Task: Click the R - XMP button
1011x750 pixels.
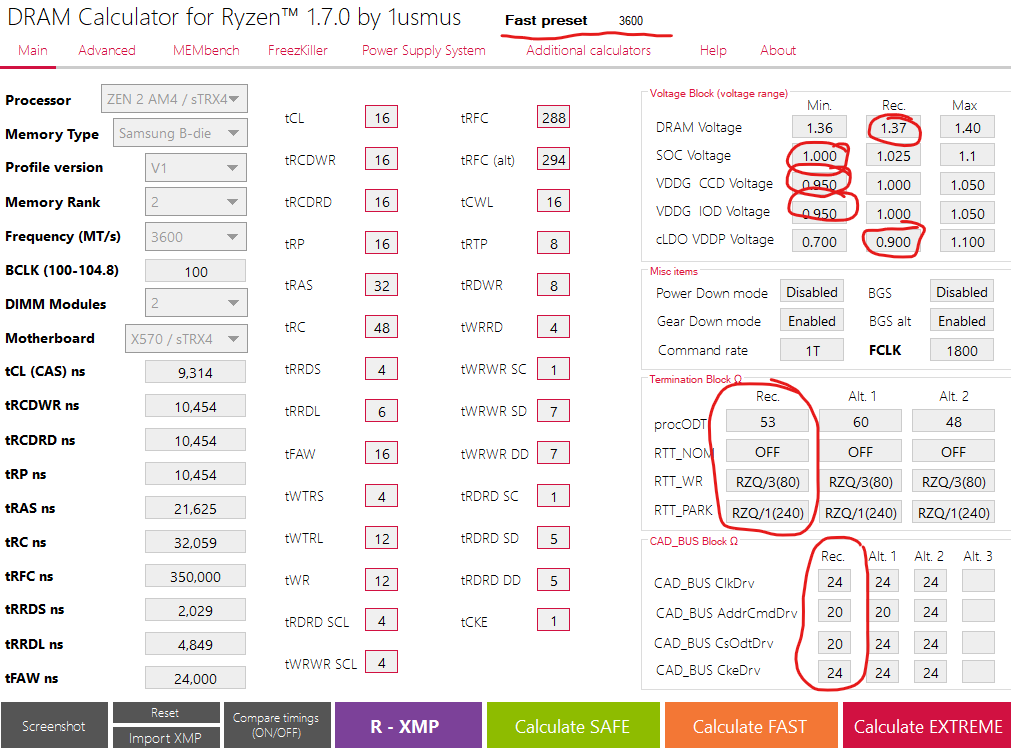Action: coord(407,725)
